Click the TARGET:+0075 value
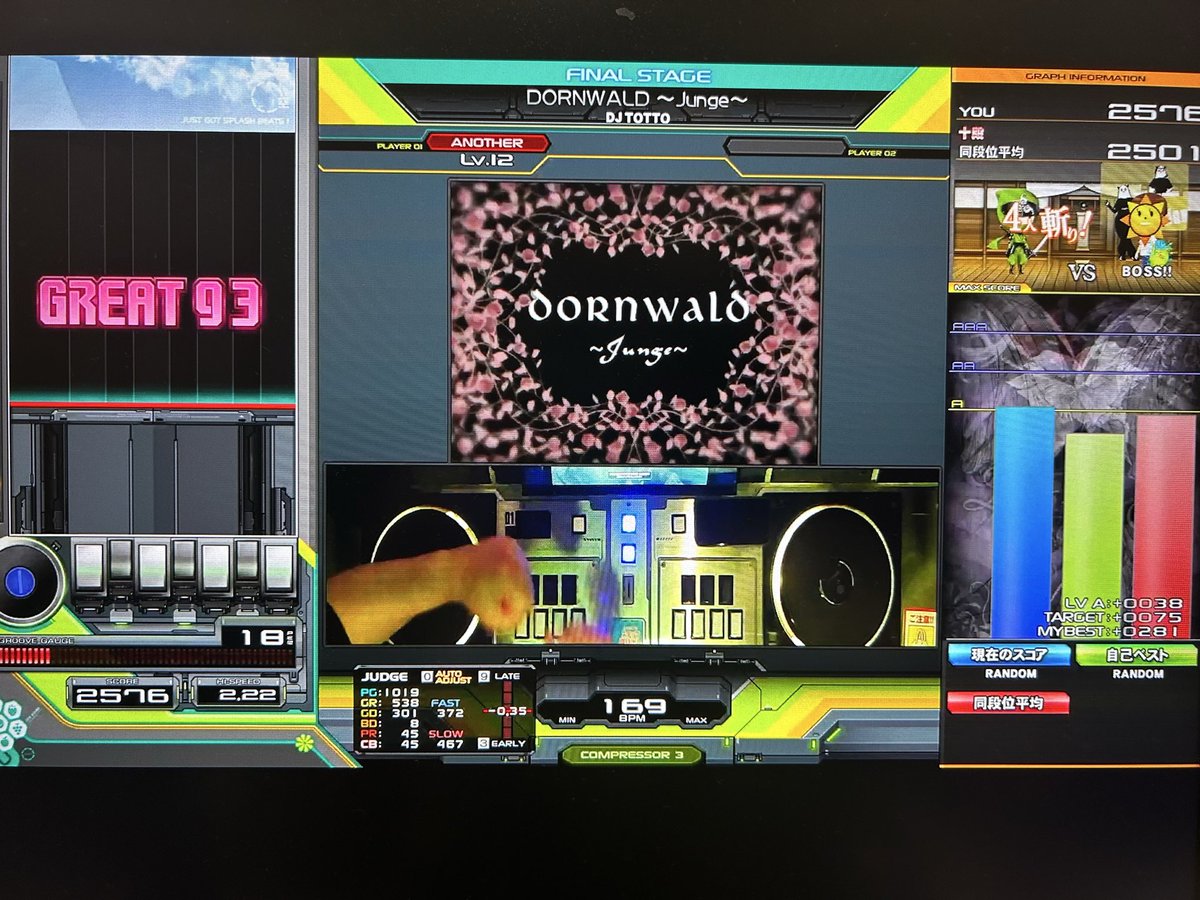 pyautogui.click(x=1113, y=617)
